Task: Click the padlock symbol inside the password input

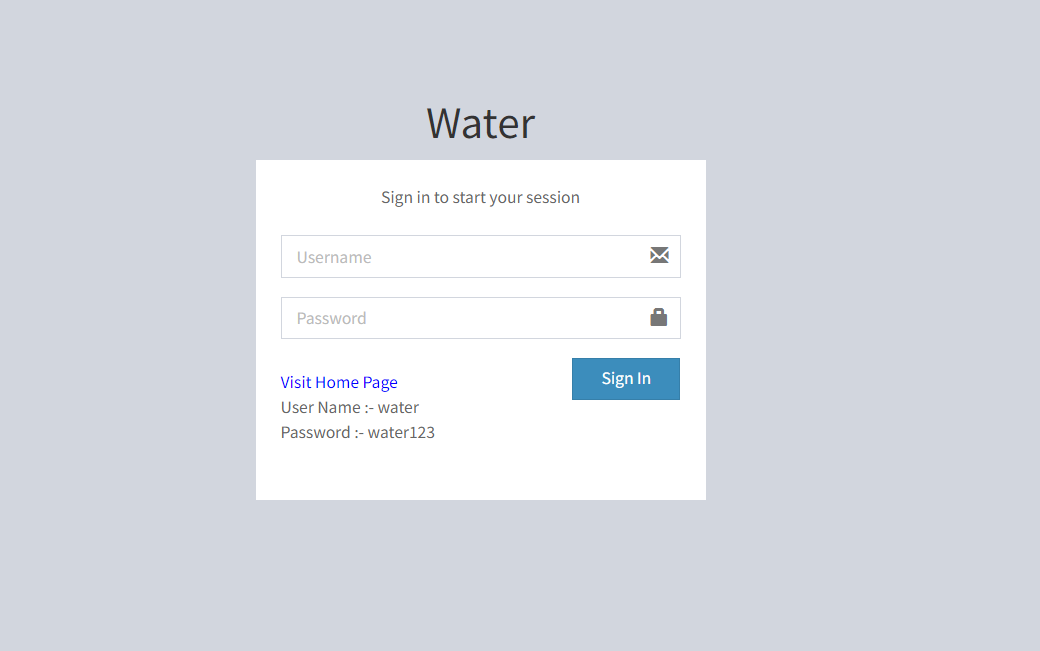Action: pyautogui.click(x=659, y=317)
